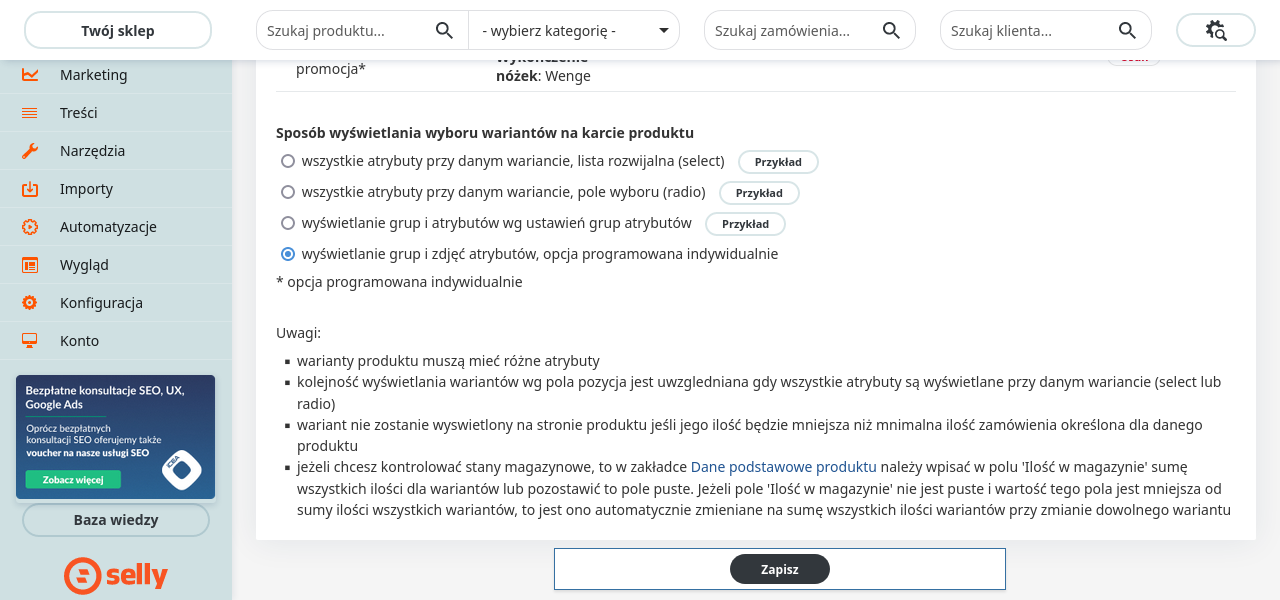The width and height of the screenshot is (1280, 600).
Task: Click the product search magnifier icon
Action: (x=445, y=31)
